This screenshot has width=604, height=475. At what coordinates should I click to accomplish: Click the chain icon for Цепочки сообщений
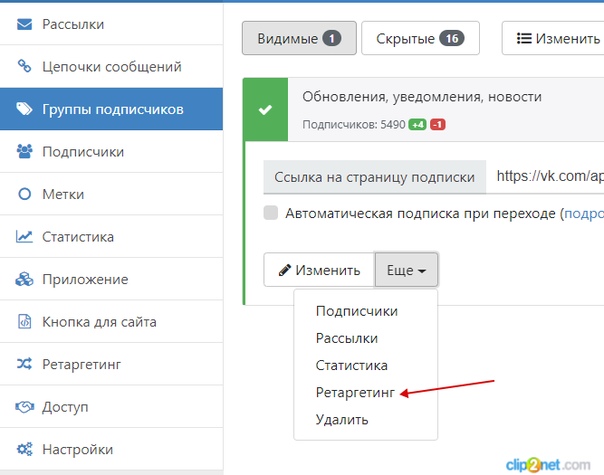[24, 67]
